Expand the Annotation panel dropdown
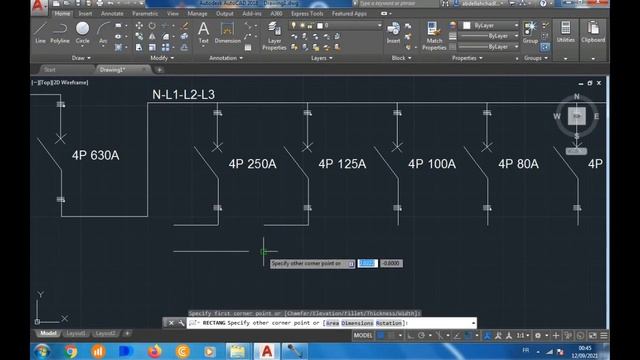 (x=226, y=58)
